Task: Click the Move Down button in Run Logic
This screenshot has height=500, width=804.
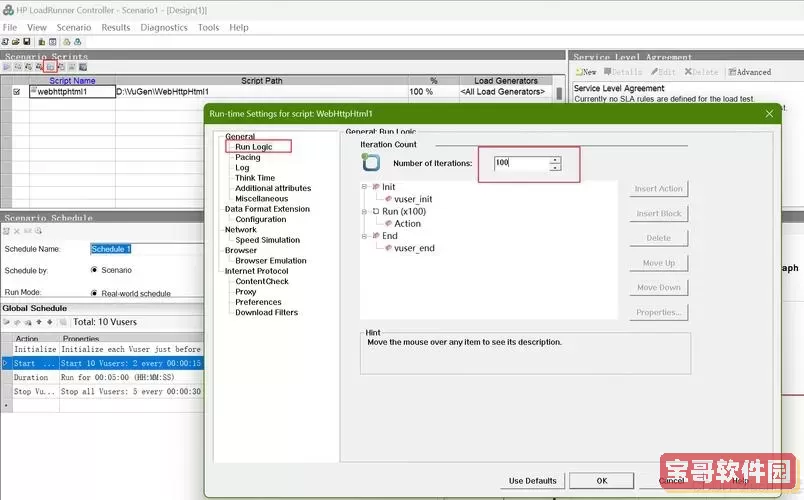Action: (658, 288)
